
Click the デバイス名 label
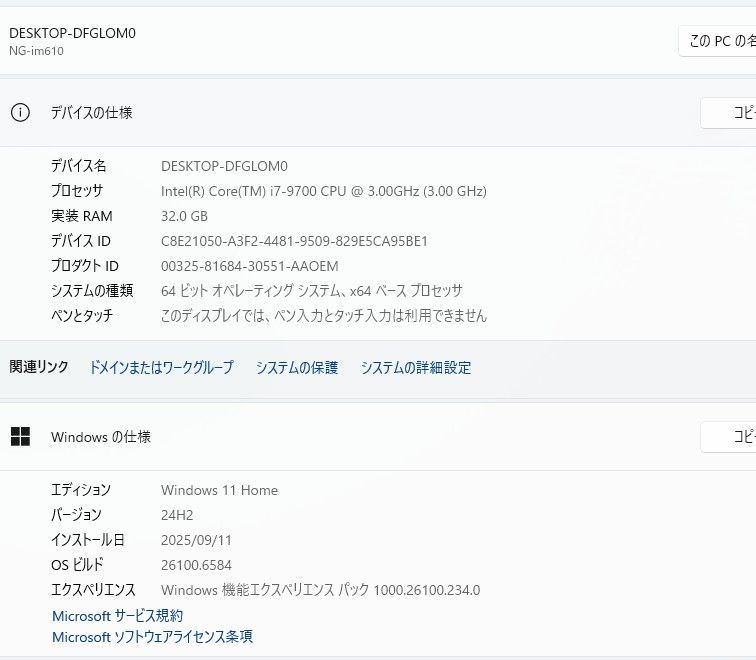click(79, 166)
